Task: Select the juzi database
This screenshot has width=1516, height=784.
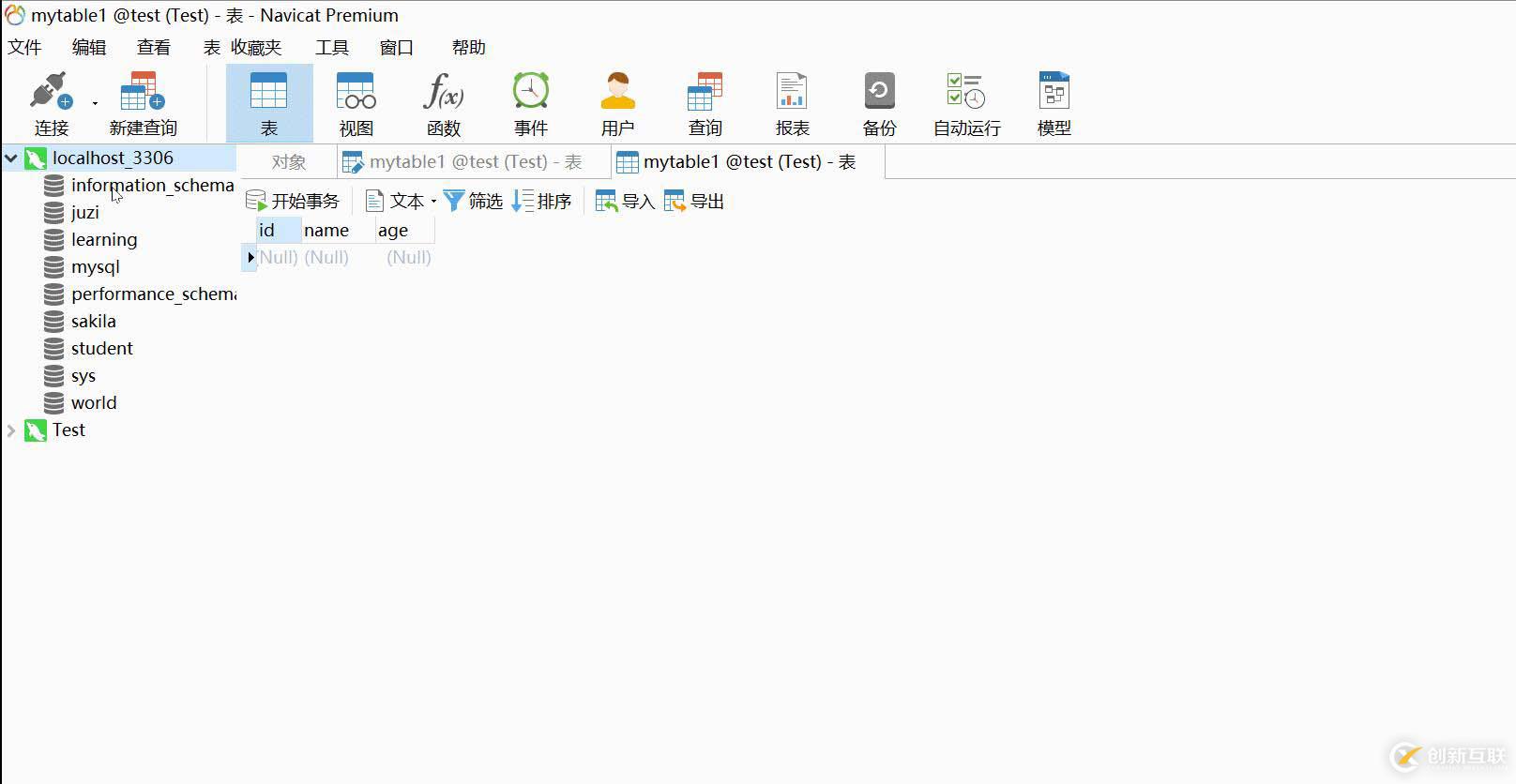Action: (x=84, y=212)
